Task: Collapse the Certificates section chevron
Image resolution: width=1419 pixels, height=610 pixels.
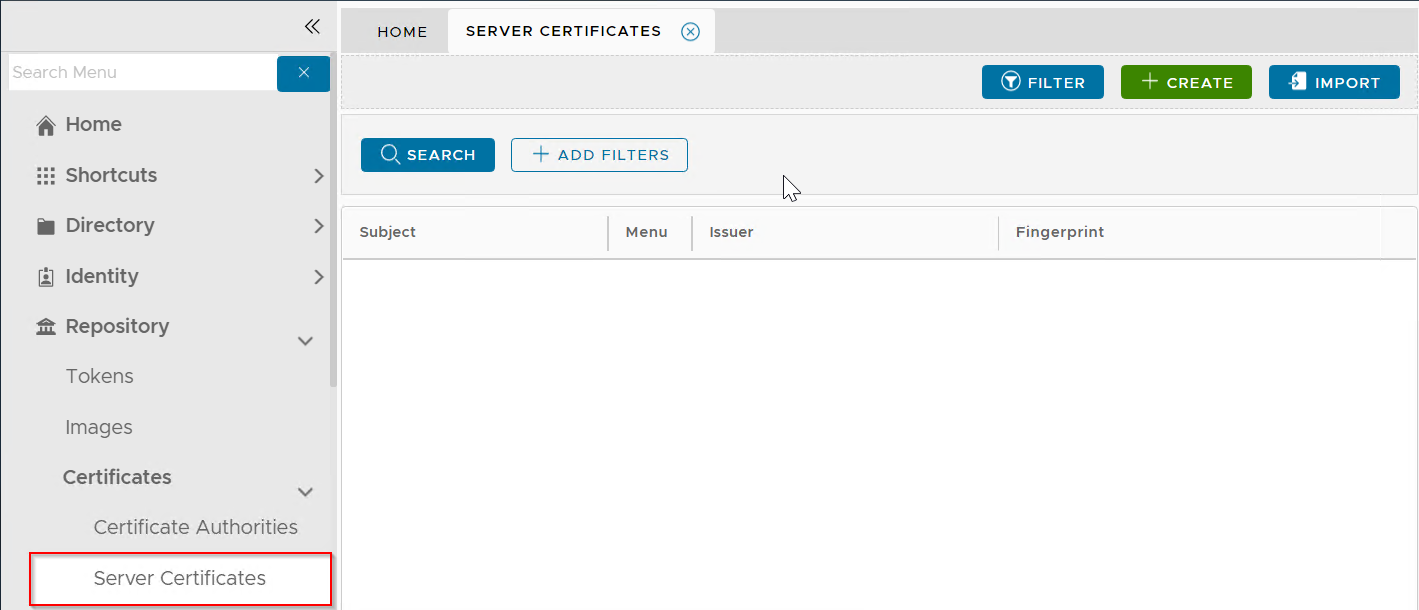Action: coord(306,492)
